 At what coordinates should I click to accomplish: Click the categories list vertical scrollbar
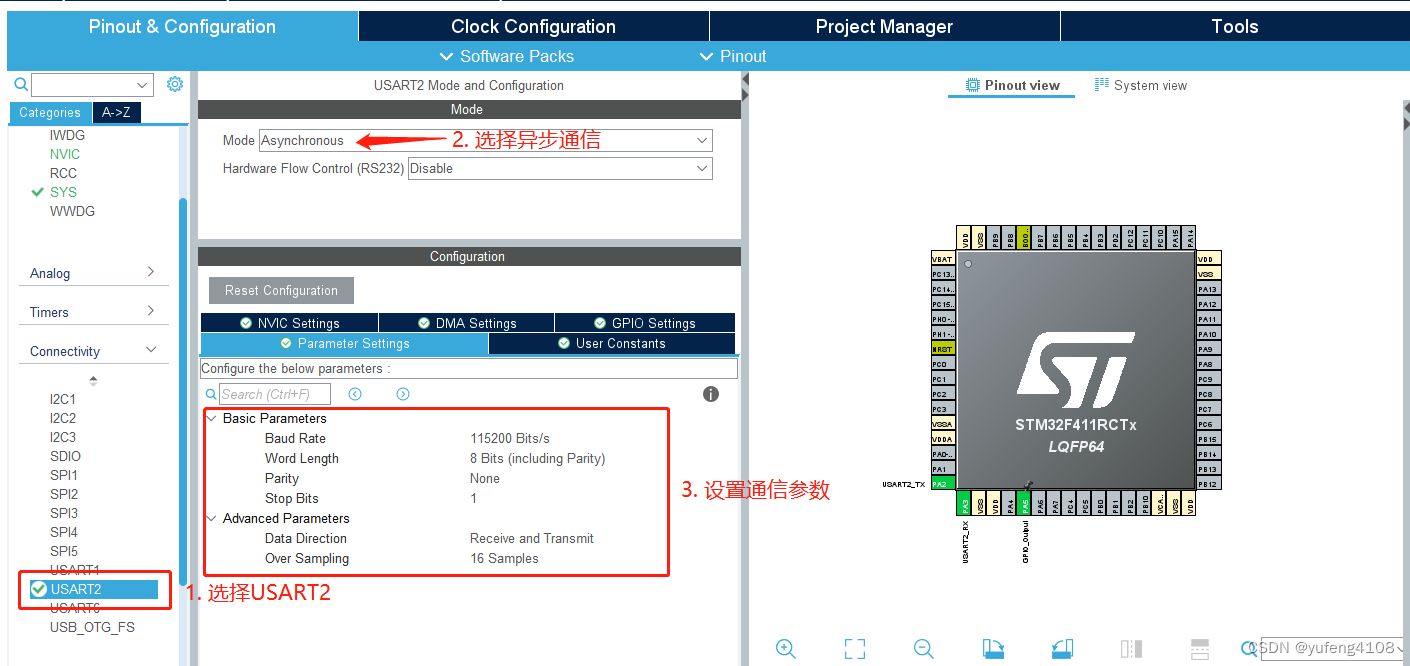pos(183,390)
